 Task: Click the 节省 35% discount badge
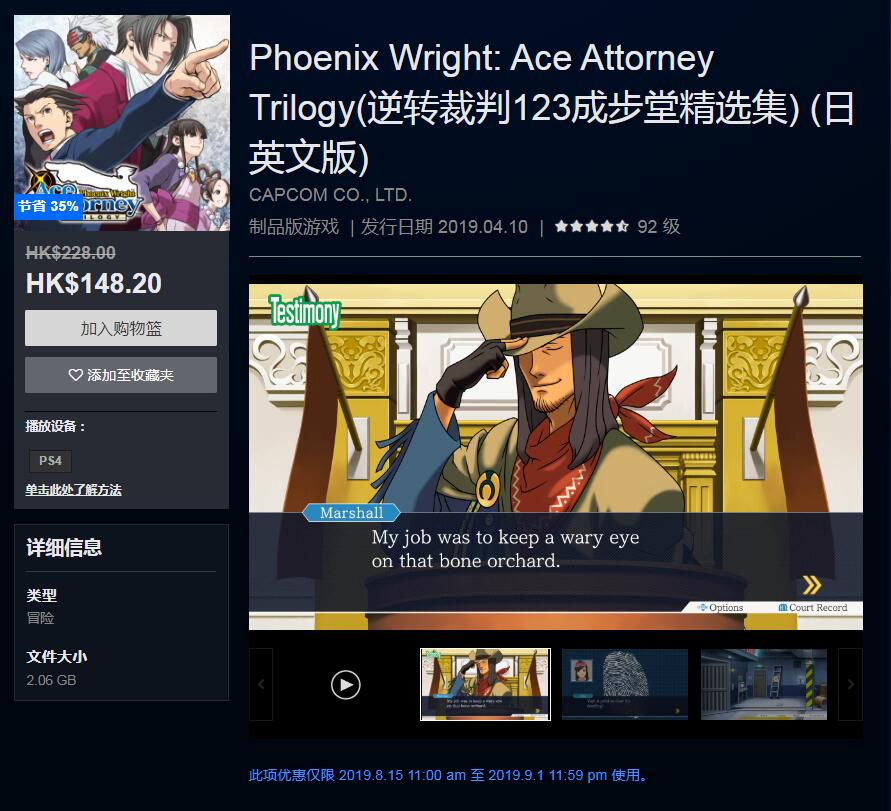pos(48,206)
